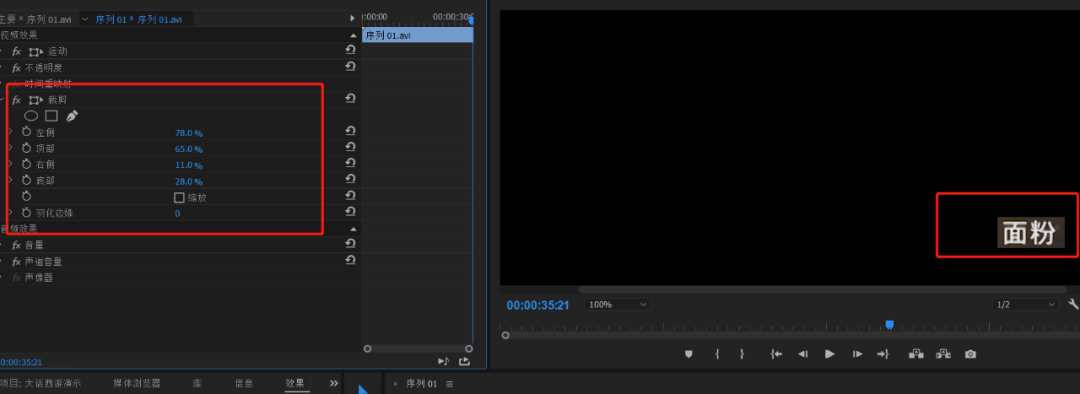This screenshot has height=394, width=1080.
Task: Toggle the fx switch for 运动 effect
Action: pos(17,52)
